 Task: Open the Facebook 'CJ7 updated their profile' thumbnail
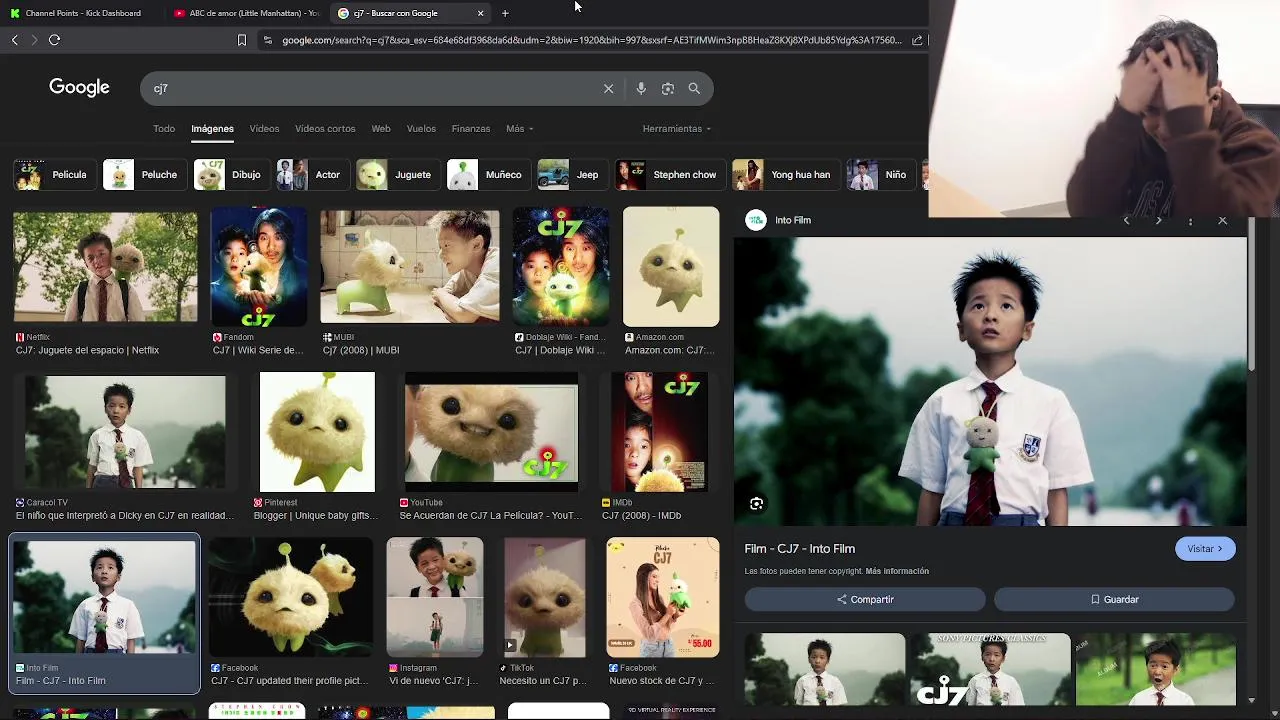click(x=291, y=598)
